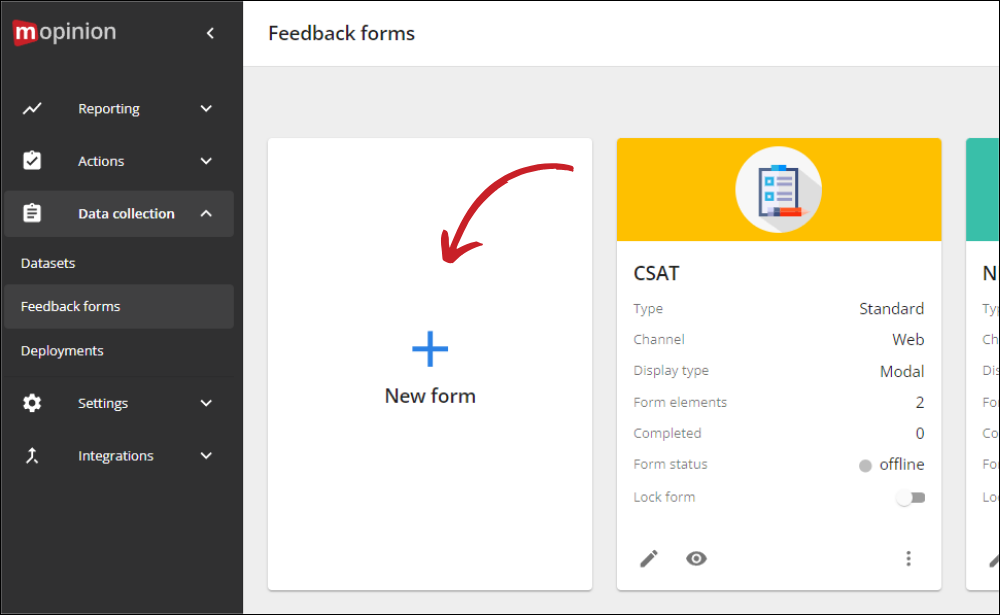Select the Reporting chart icon in sidebar
The width and height of the screenshot is (1000, 615).
[x=32, y=108]
